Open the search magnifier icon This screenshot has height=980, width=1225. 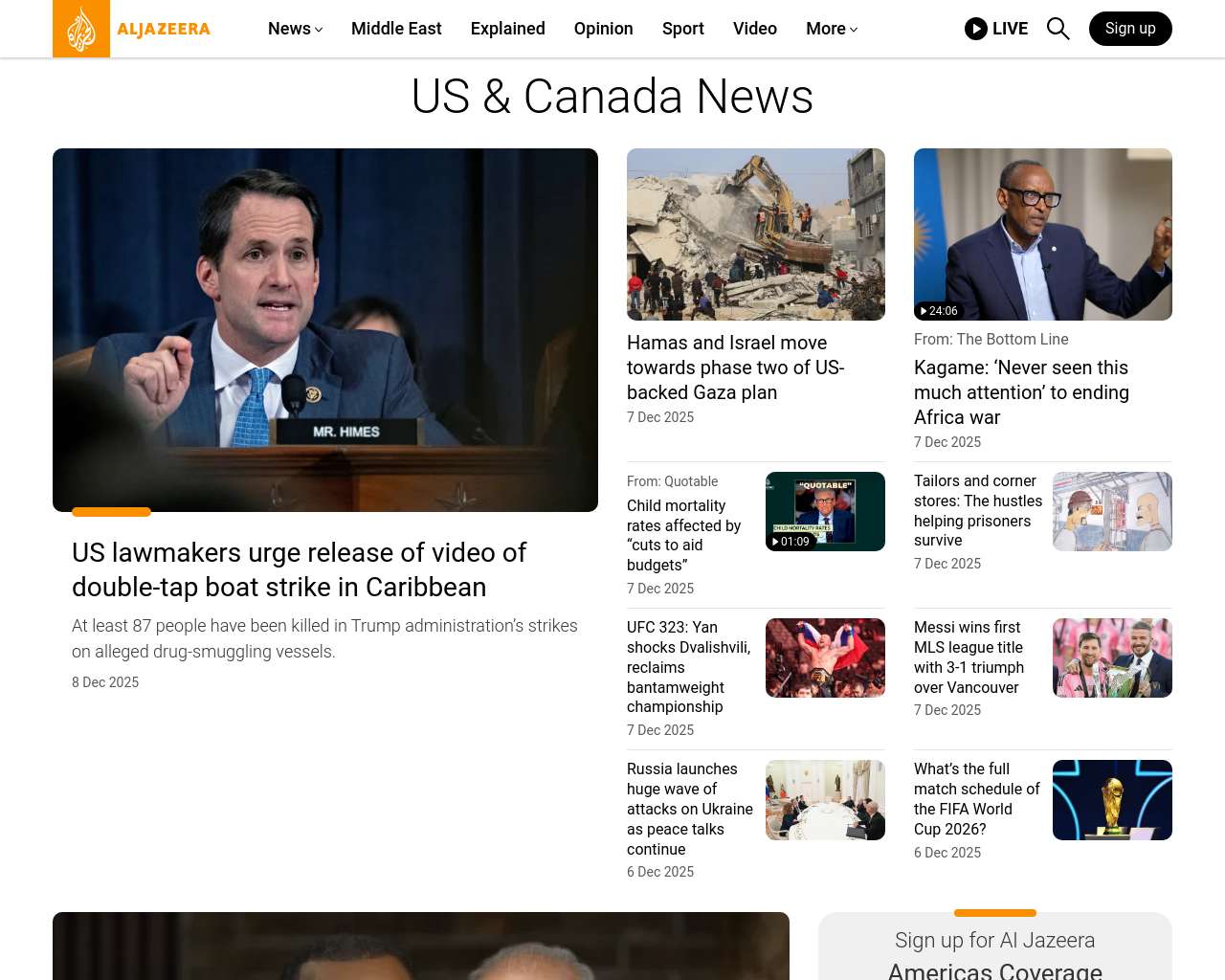[1058, 29]
